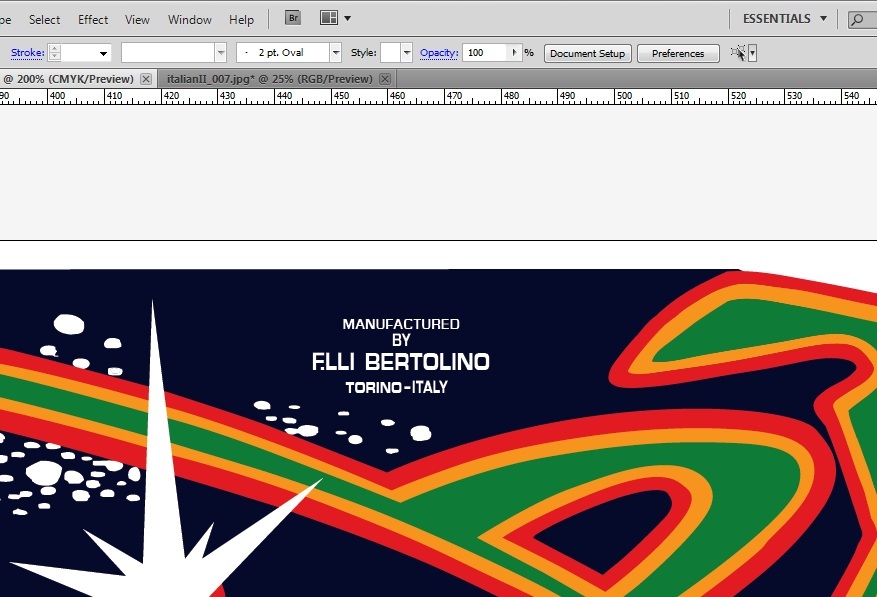This screenshot has height=597, width=877.
Task: Open the 2 pt. Oval brush dropdown
Action: [336, 53]
